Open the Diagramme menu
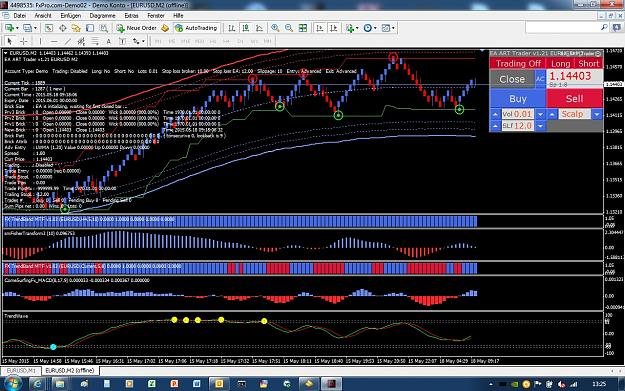 102,16
